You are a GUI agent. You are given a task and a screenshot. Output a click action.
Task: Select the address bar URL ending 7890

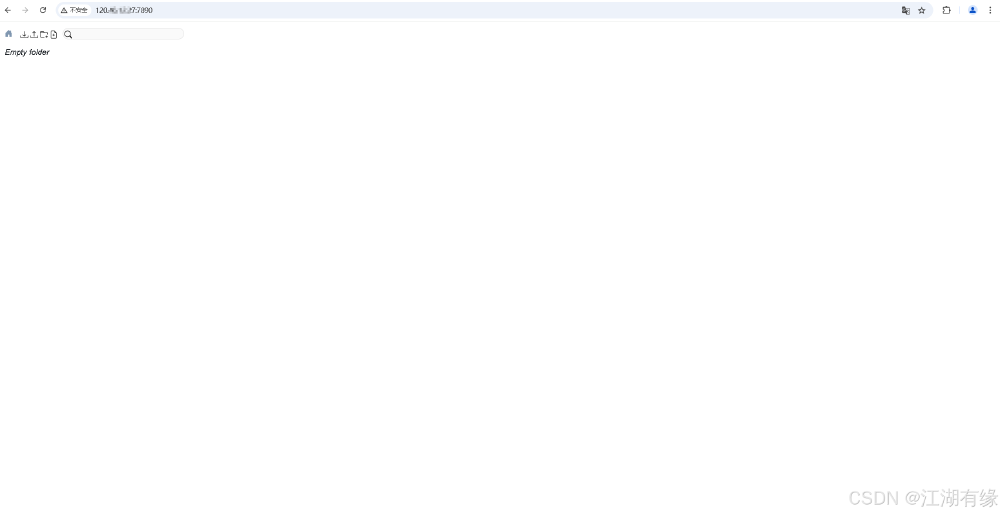(124, 10)
